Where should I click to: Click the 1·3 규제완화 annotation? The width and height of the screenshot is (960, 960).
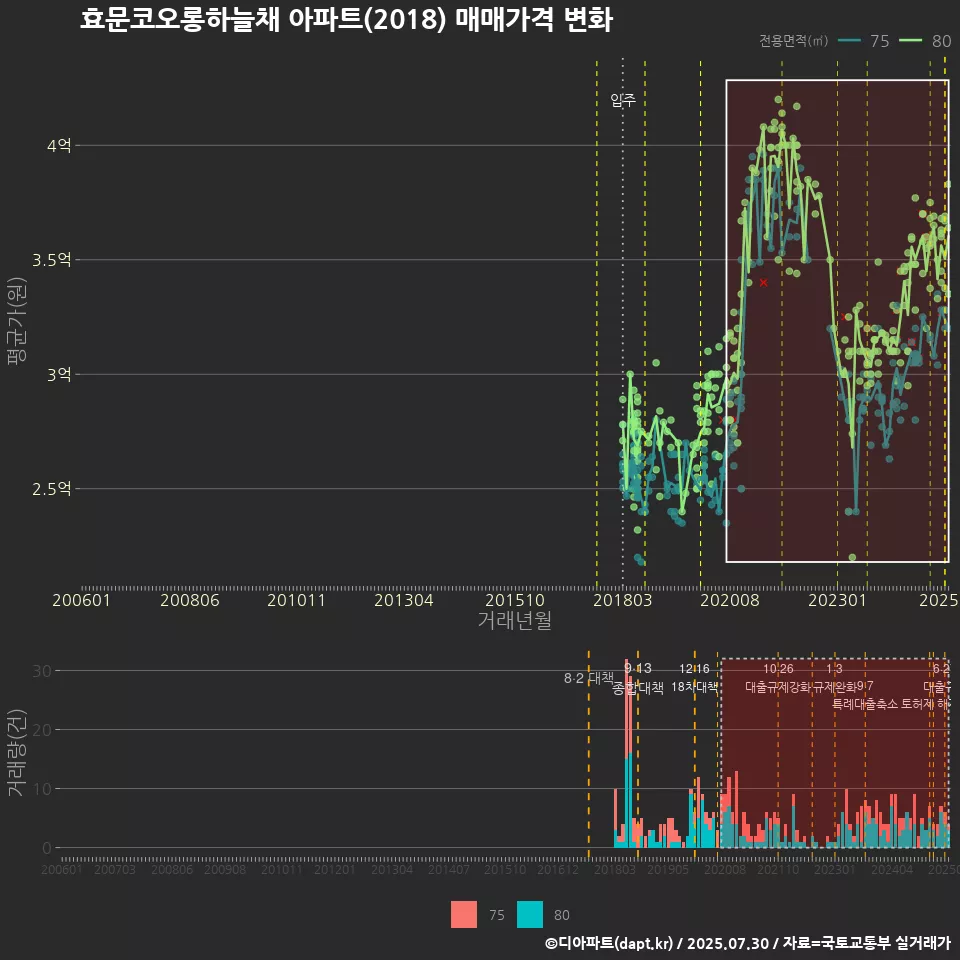834,678
